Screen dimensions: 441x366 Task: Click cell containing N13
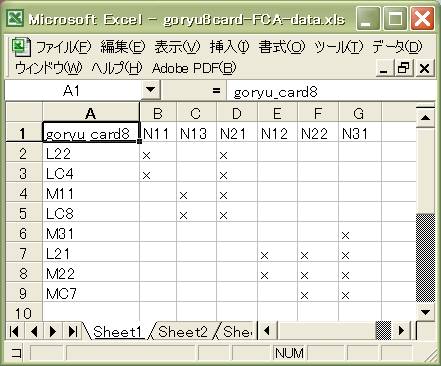point(196,133)
